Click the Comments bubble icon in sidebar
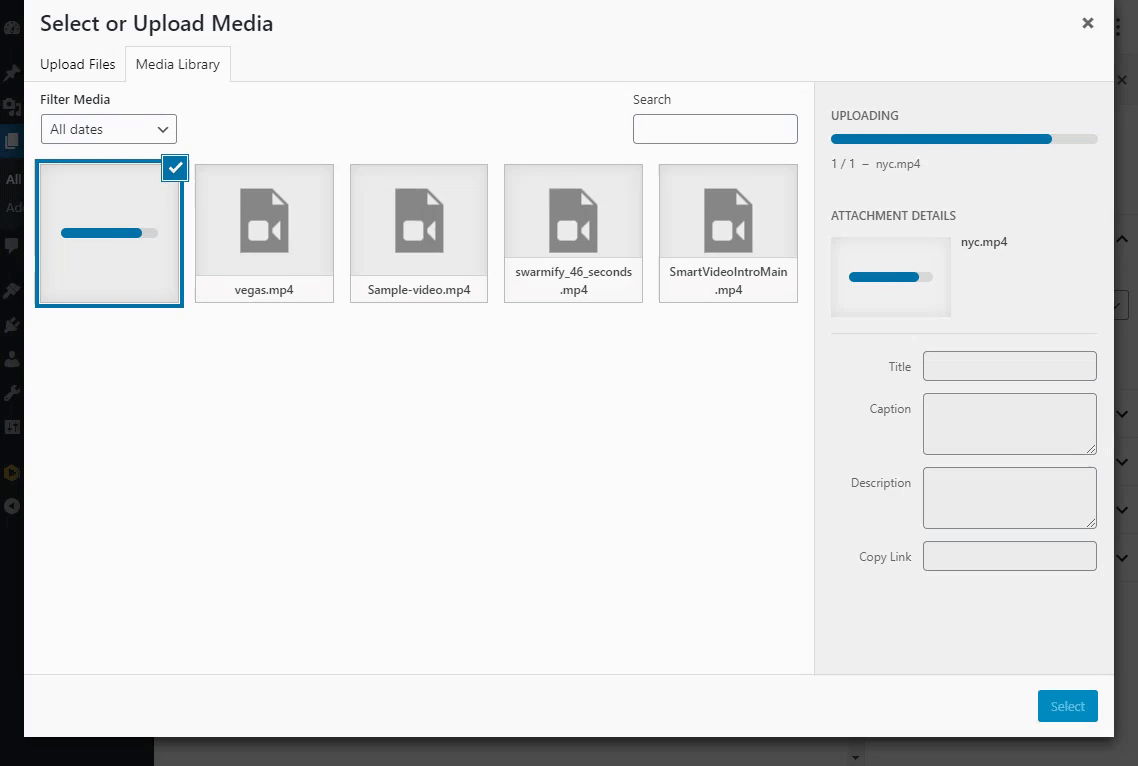The image size is (1138, 766). (12, 245)
